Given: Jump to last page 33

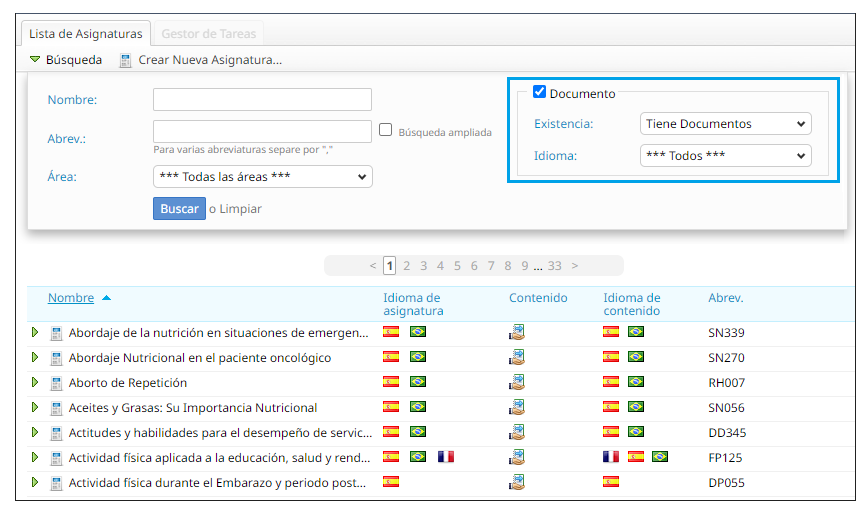Looking at the screenshot, I should pos(554,266).
